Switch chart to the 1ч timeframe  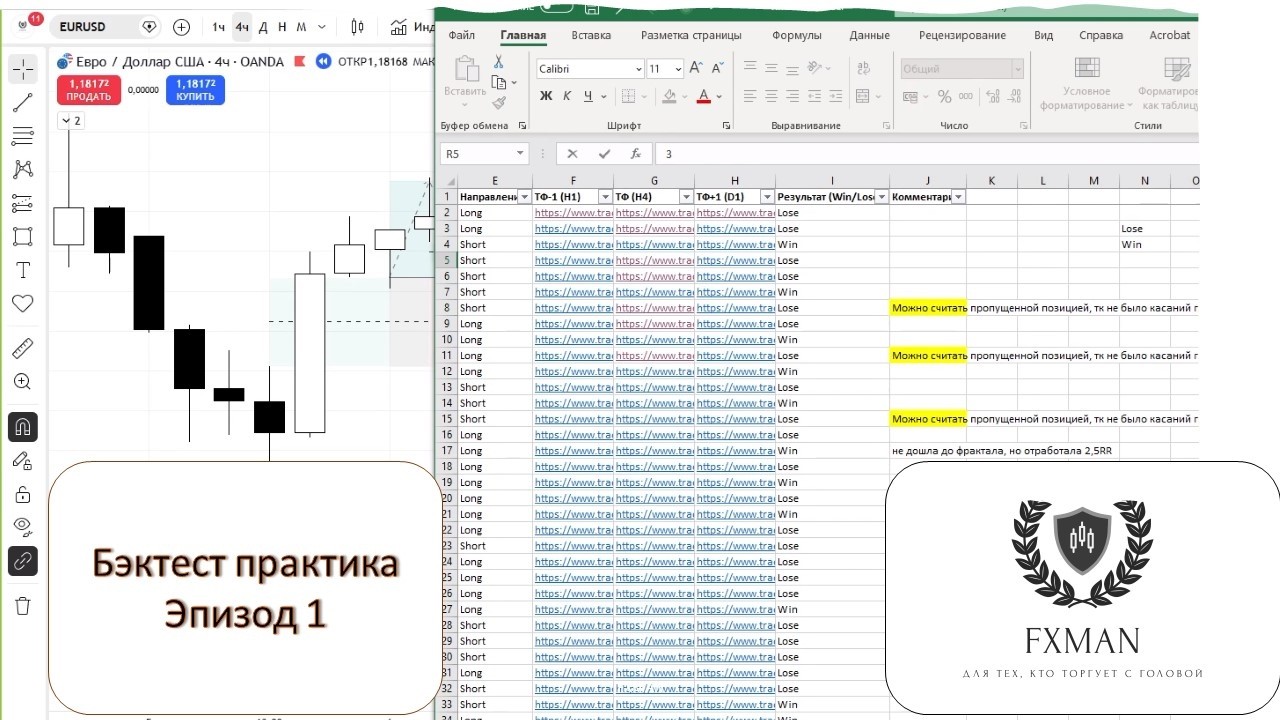218,27
